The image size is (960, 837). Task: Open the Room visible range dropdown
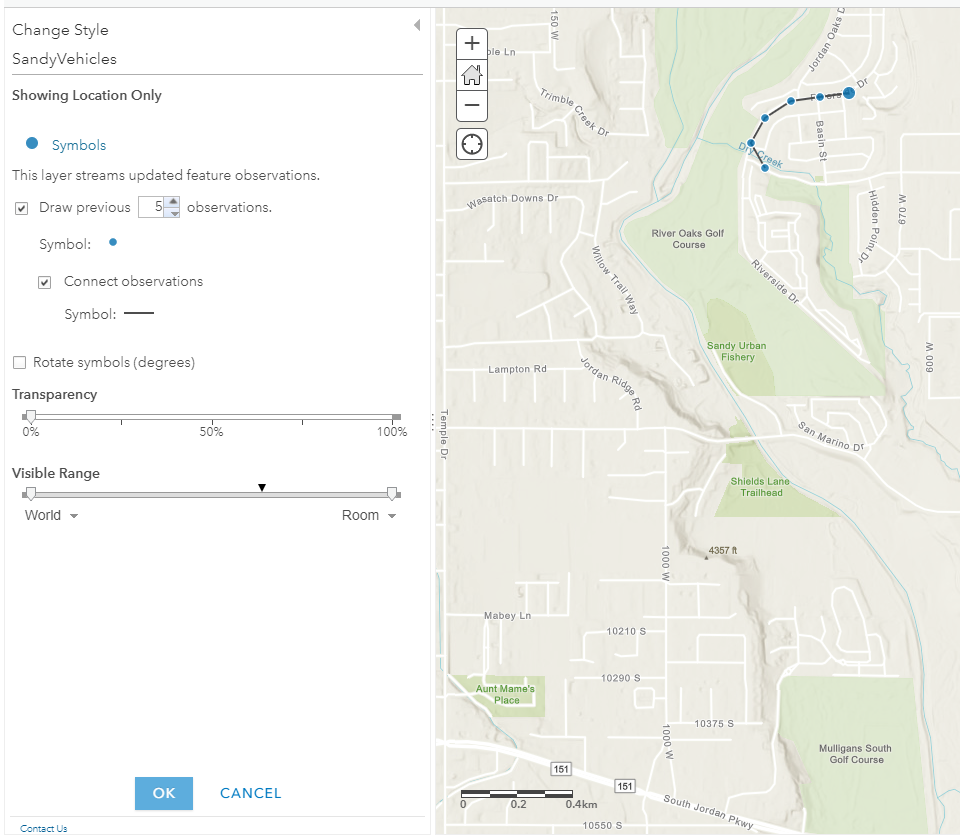tap(369, 515)
